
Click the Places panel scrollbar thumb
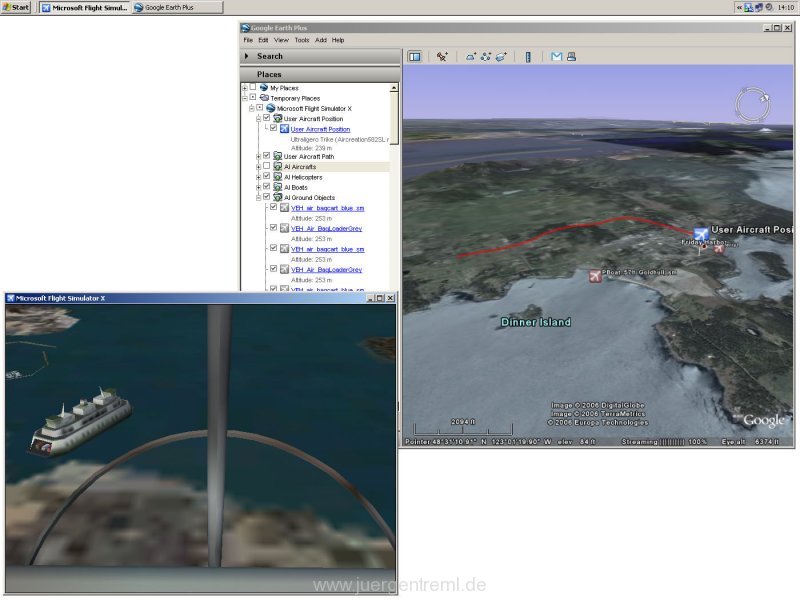coord(394,118)
